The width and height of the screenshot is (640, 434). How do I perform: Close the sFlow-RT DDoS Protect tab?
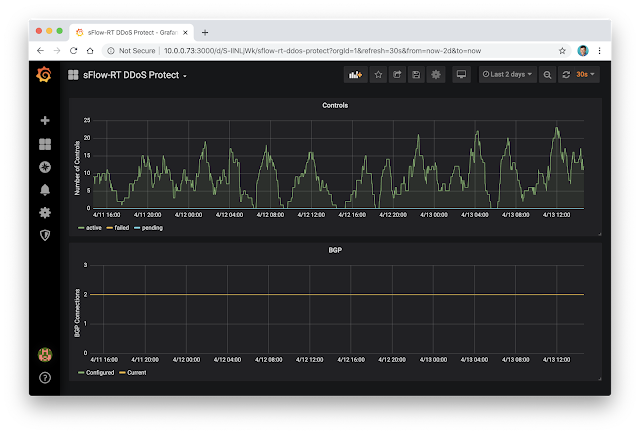pyautogui.click(x=185, y=32)
